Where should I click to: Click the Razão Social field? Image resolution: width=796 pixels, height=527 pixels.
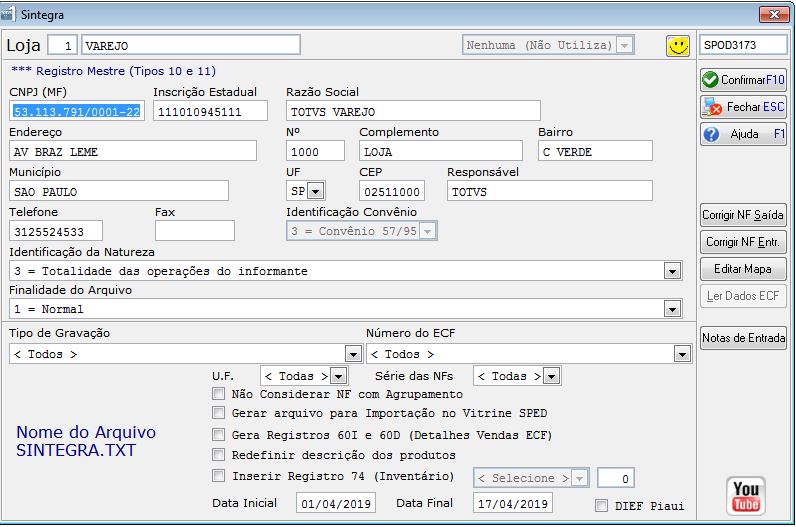[413, 111]
